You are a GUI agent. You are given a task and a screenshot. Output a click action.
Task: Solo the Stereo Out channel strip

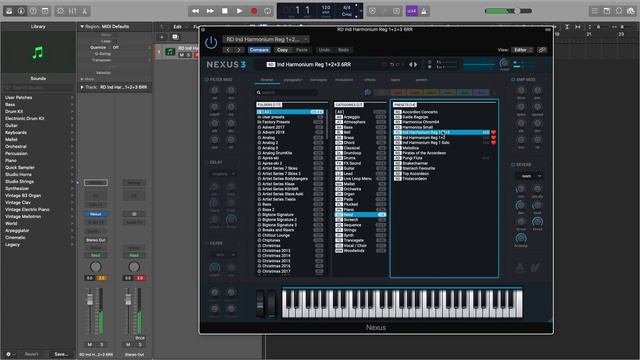point(140,344)
